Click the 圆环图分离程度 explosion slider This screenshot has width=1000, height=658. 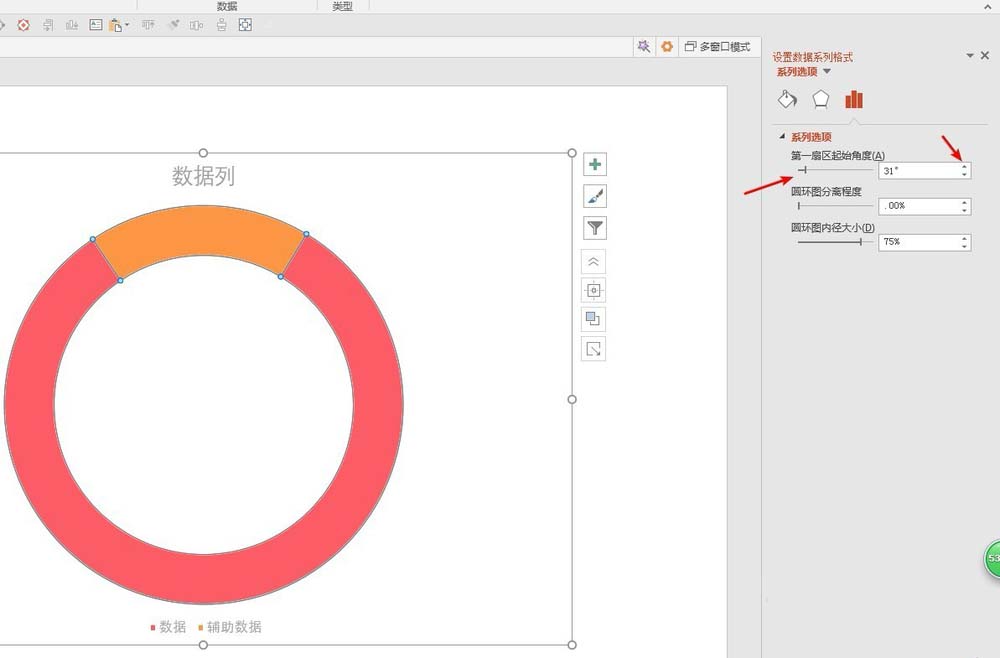pyautogui.click(x=835, y=205)
